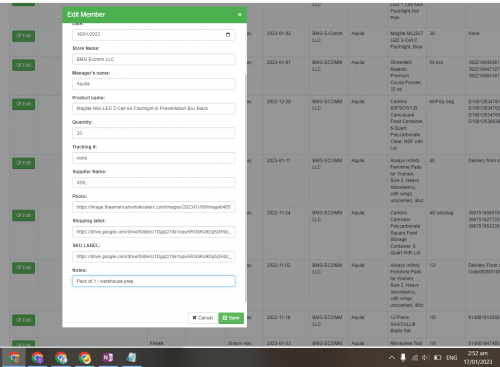This screenshot has width=500, height=367.
Task: Click the SKU LABEL URL field
Action: tap(153, 257)
